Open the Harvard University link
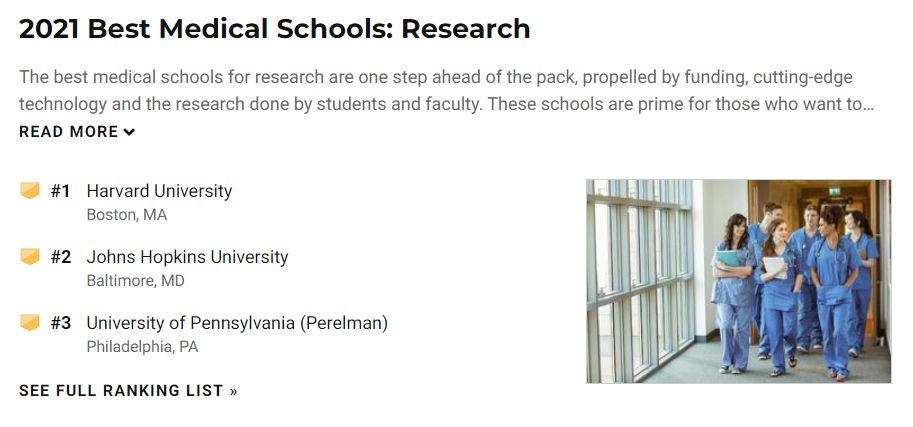 (x=159, y=190)
